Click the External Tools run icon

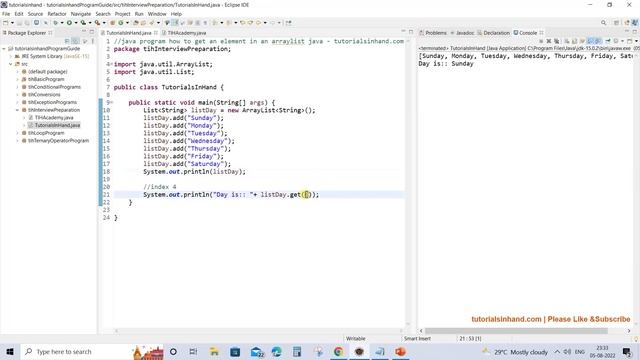point(97,23)
